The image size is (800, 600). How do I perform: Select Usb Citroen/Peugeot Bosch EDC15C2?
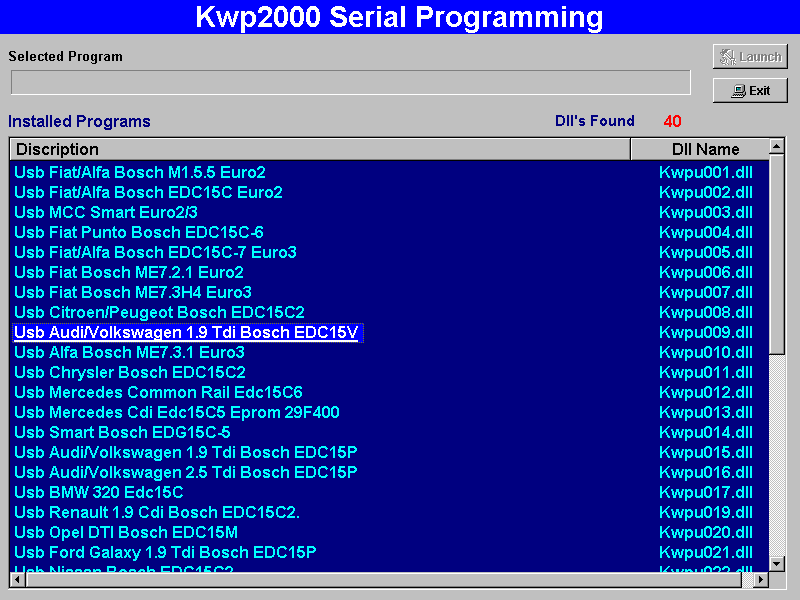(x=159, y=312)
